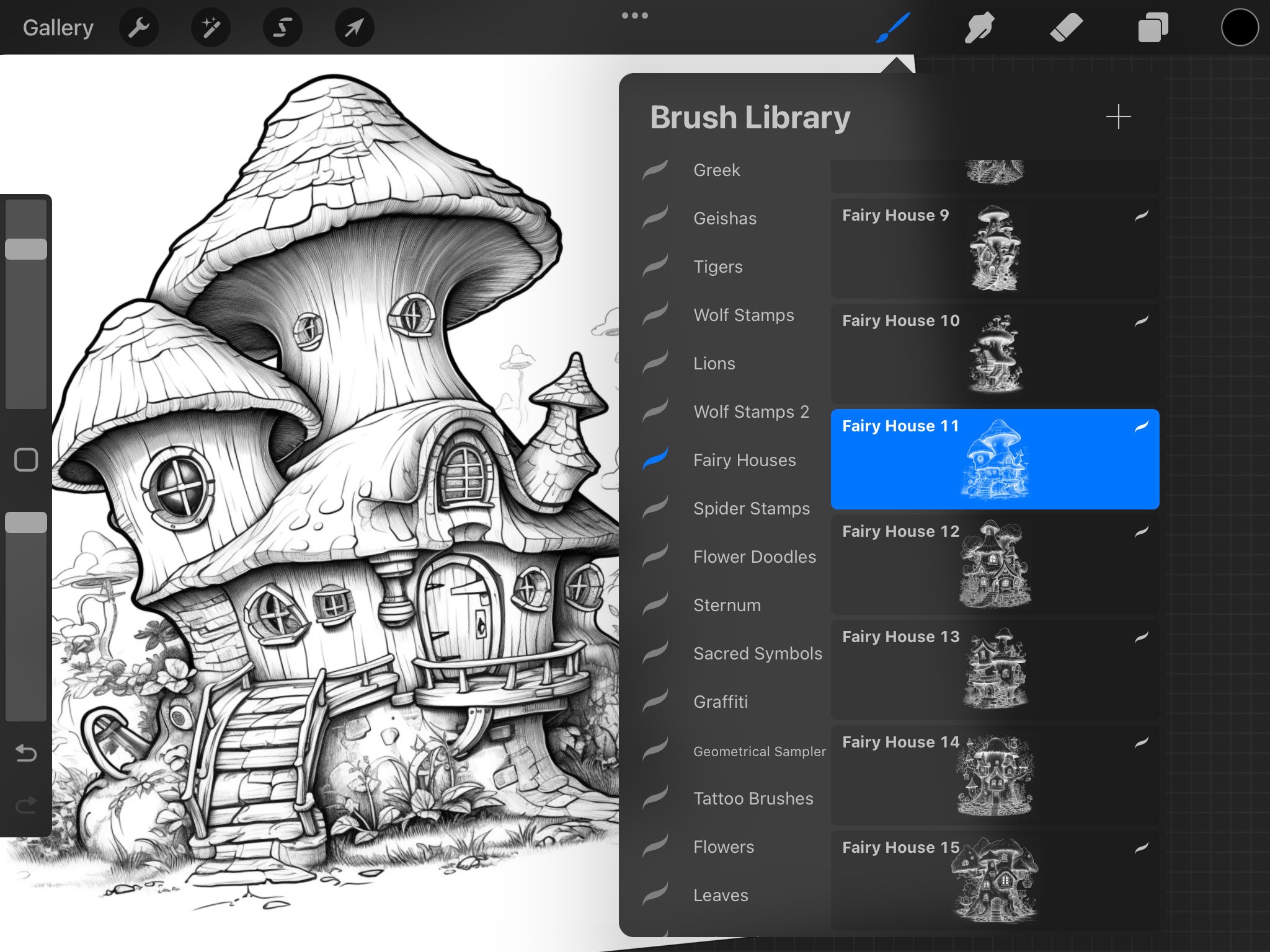Adjust the brush size slider handle

pyautogui.click(x=26, y=249)
